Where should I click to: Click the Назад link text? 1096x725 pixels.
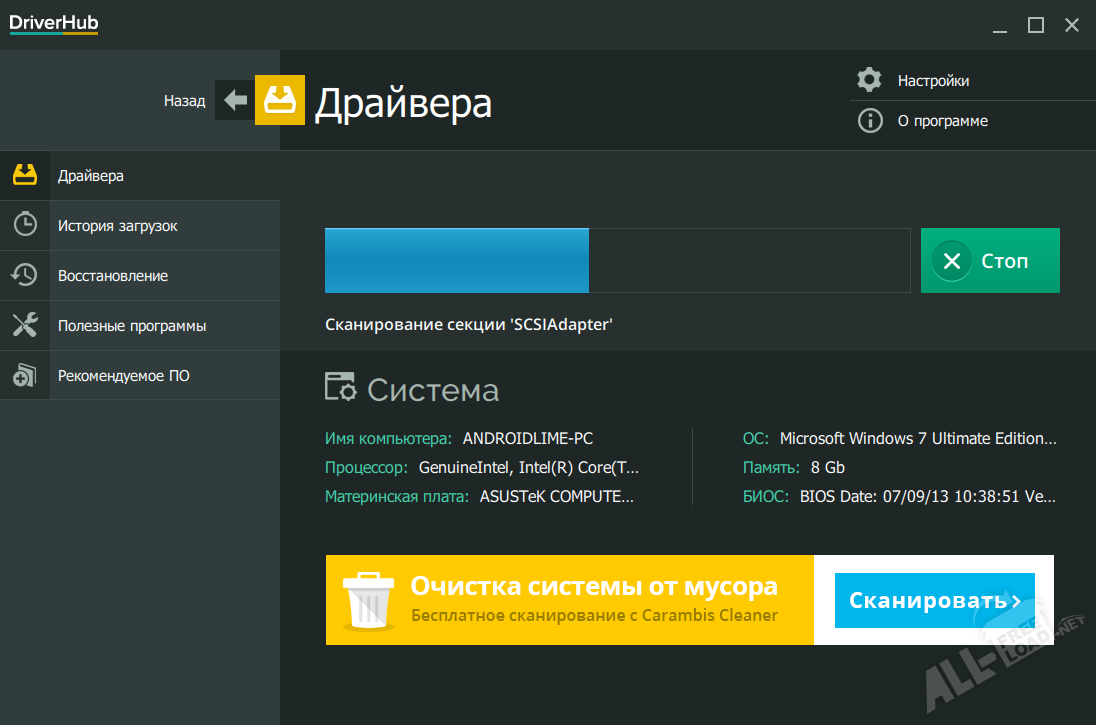[x=184, y=101]
